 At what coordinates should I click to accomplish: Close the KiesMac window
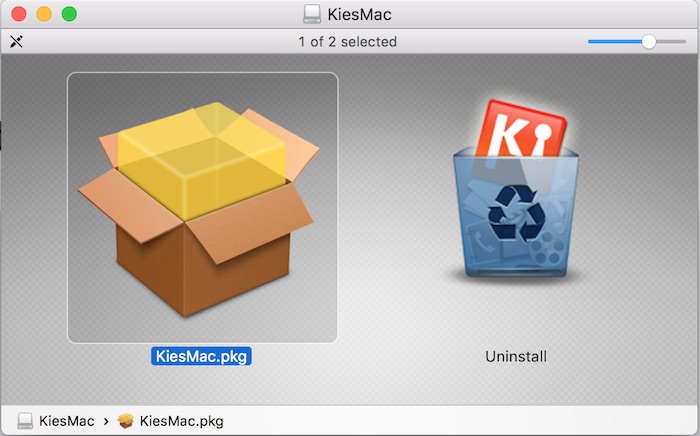19,14
